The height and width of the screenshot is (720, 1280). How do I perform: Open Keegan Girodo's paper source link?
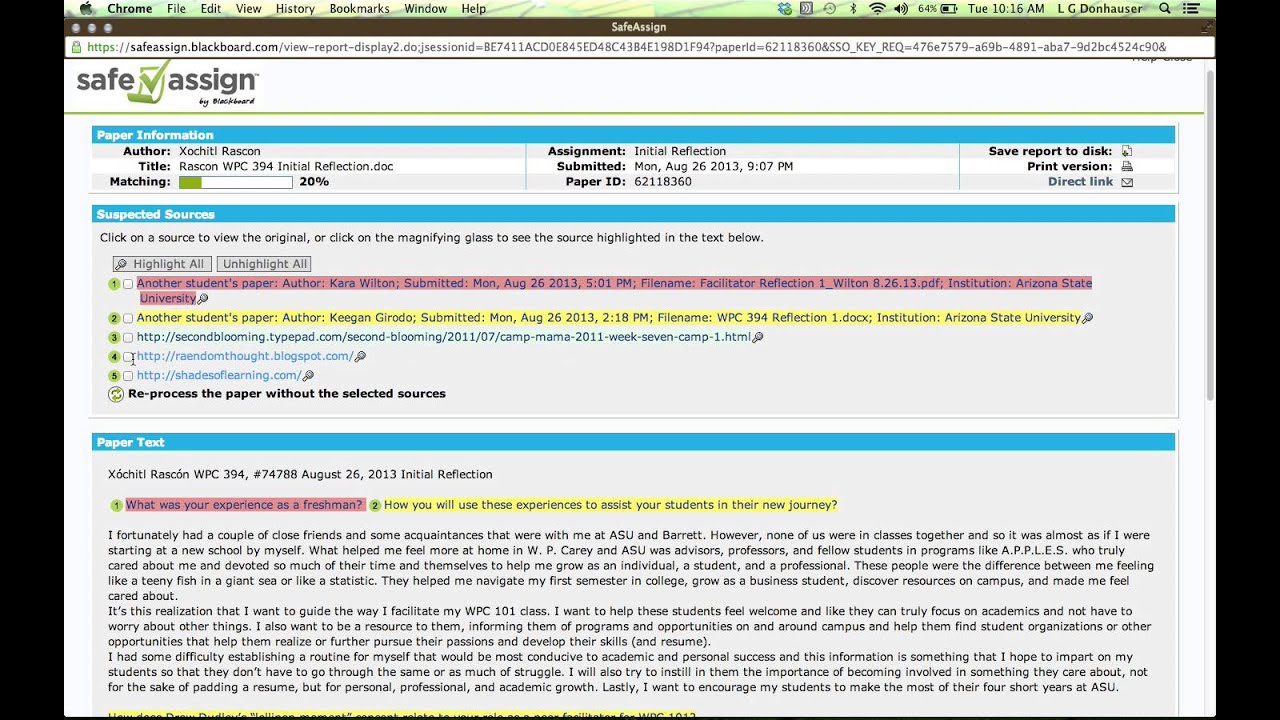pos(608,318)
